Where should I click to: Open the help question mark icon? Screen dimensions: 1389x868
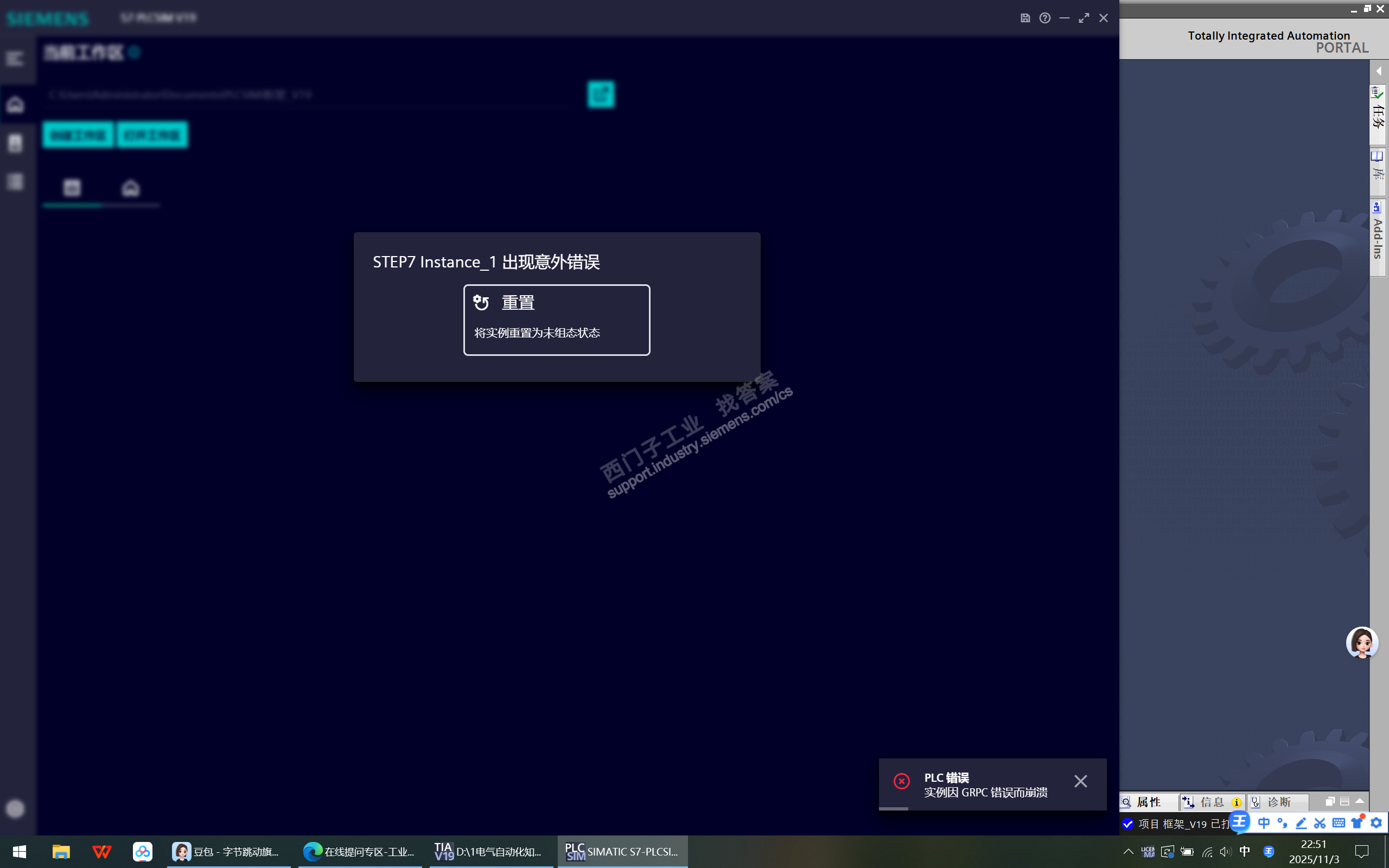(x=1044, y=18)
